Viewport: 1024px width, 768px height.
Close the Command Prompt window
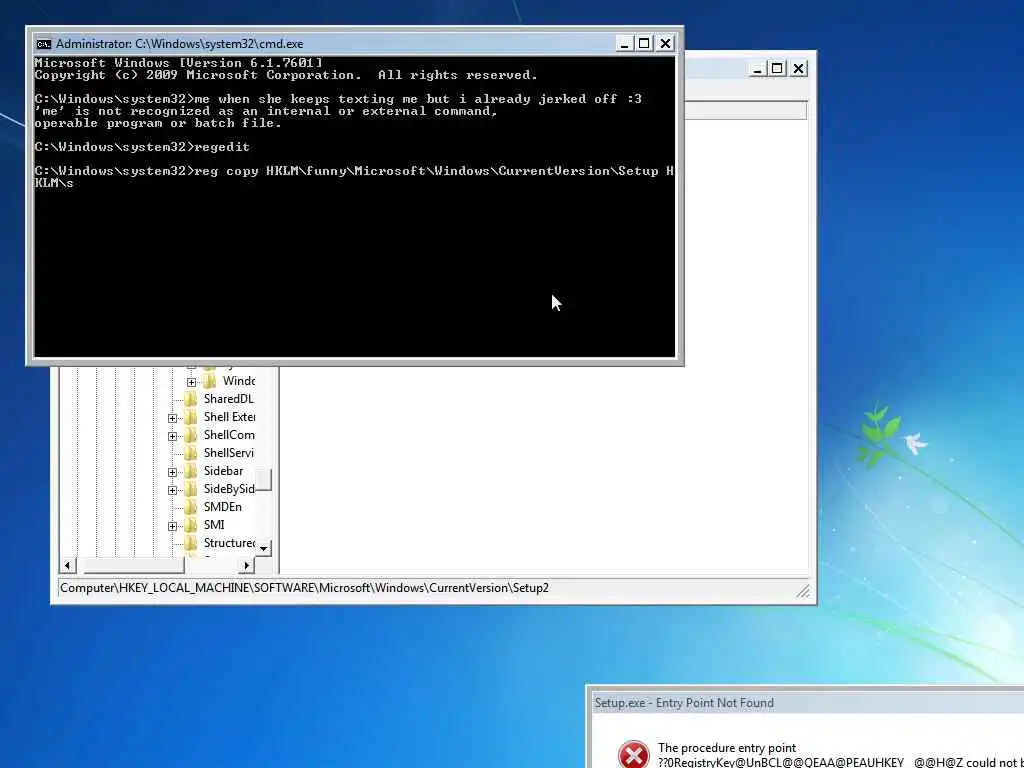(665, 44)
